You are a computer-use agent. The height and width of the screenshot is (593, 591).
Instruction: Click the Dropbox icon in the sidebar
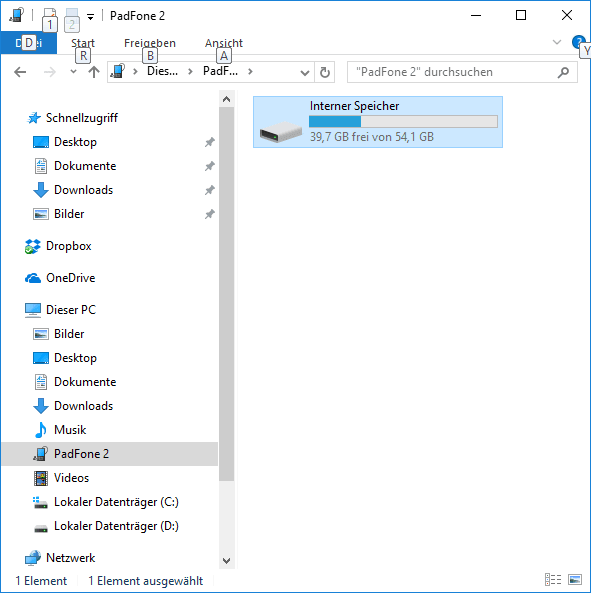pos(33,246)
